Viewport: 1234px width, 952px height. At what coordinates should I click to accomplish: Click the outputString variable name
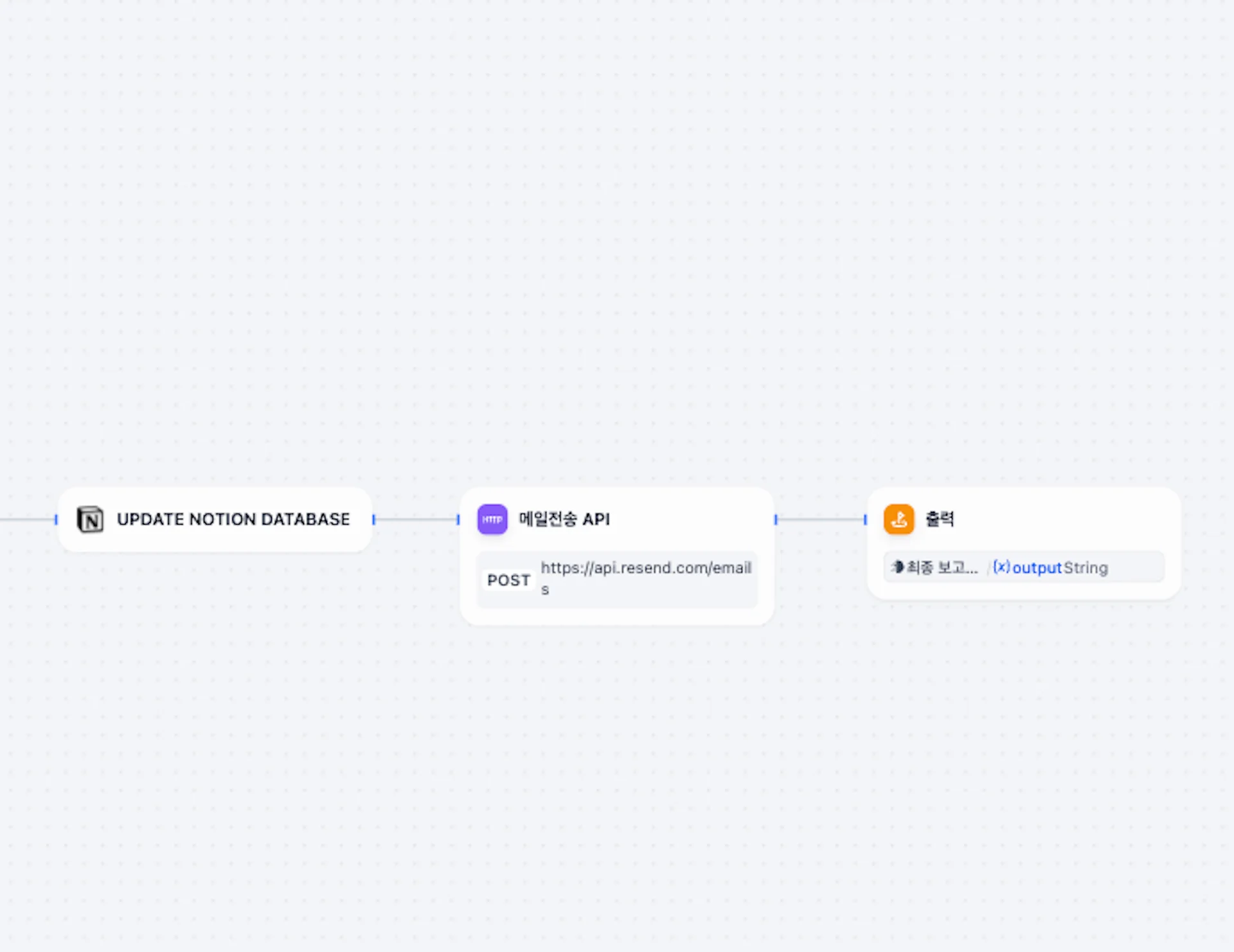click(x=1060, y=568)
